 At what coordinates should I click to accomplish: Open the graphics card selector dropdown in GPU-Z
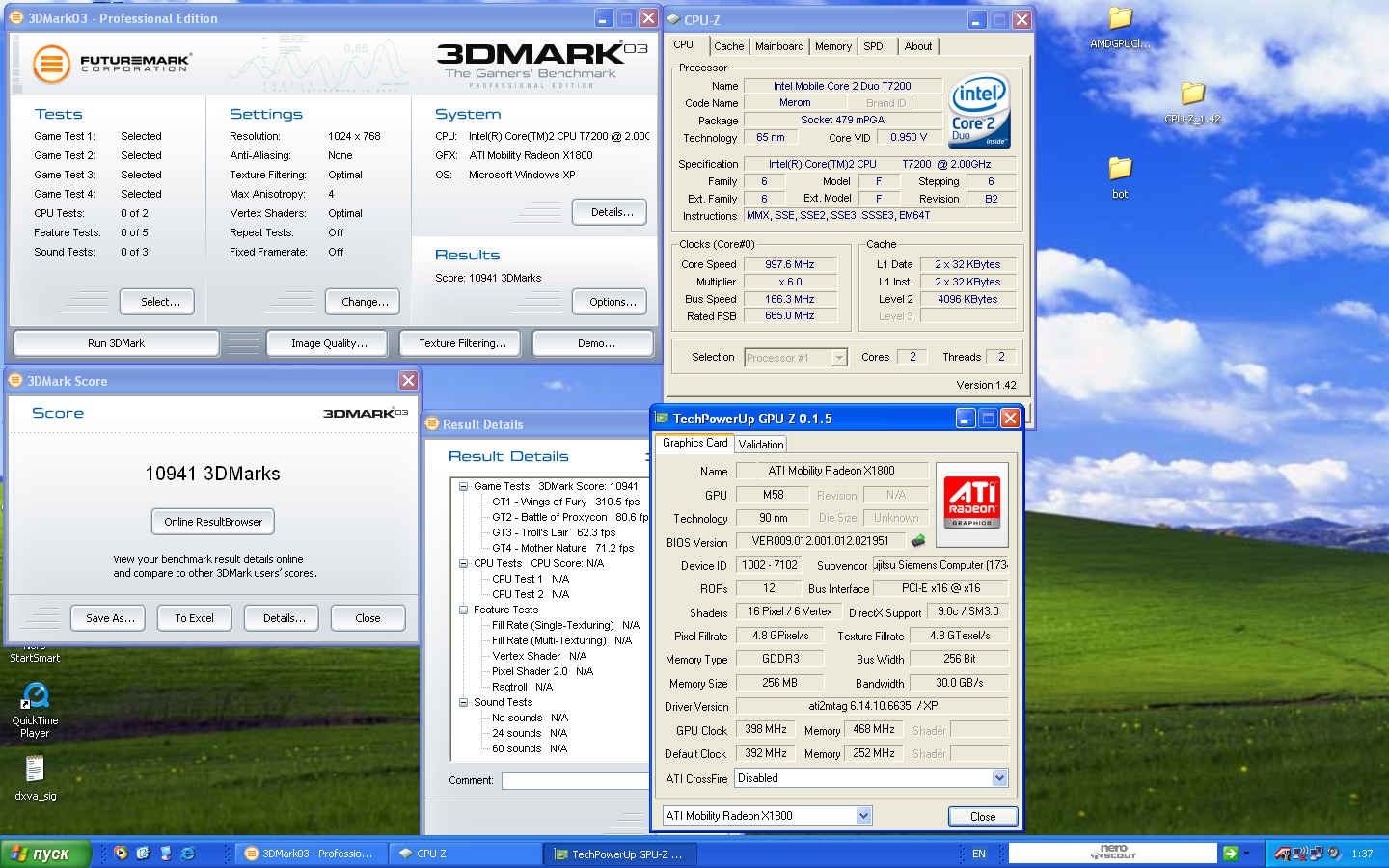pos(863,816)
